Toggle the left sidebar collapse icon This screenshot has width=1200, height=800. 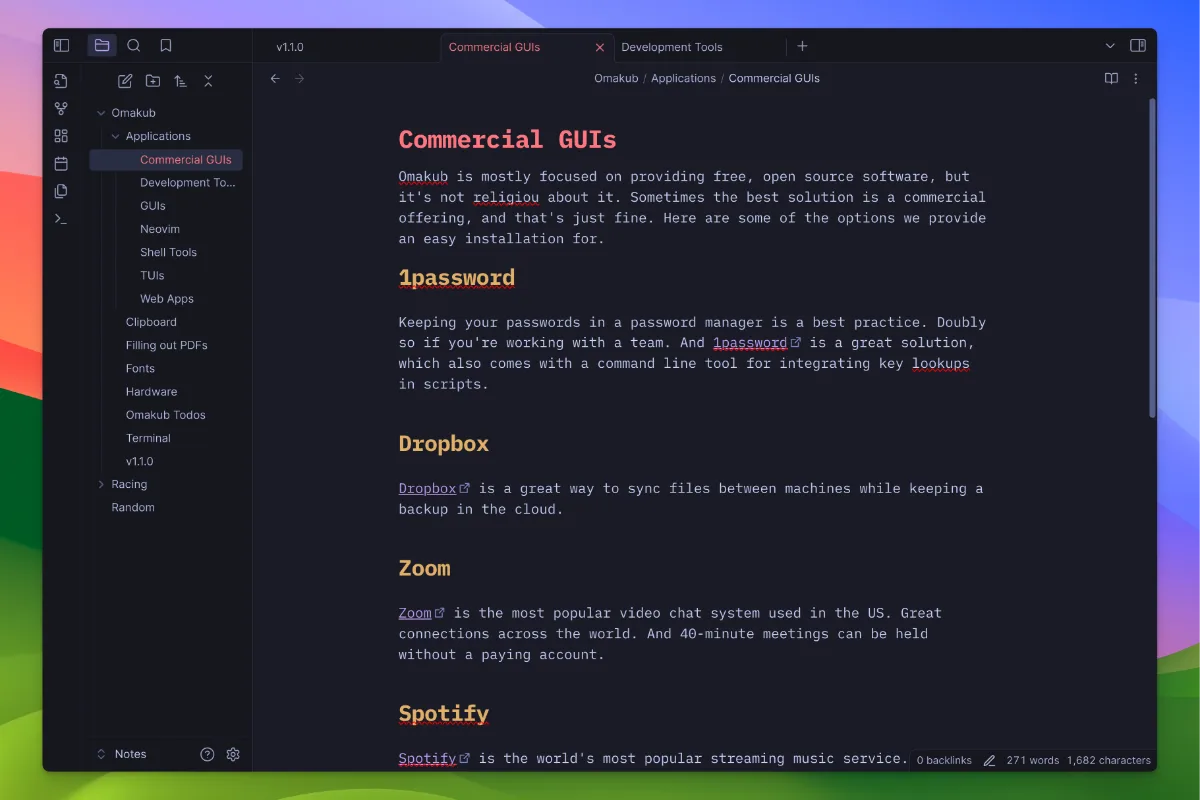pyautogui.click(x=61, y=45)
